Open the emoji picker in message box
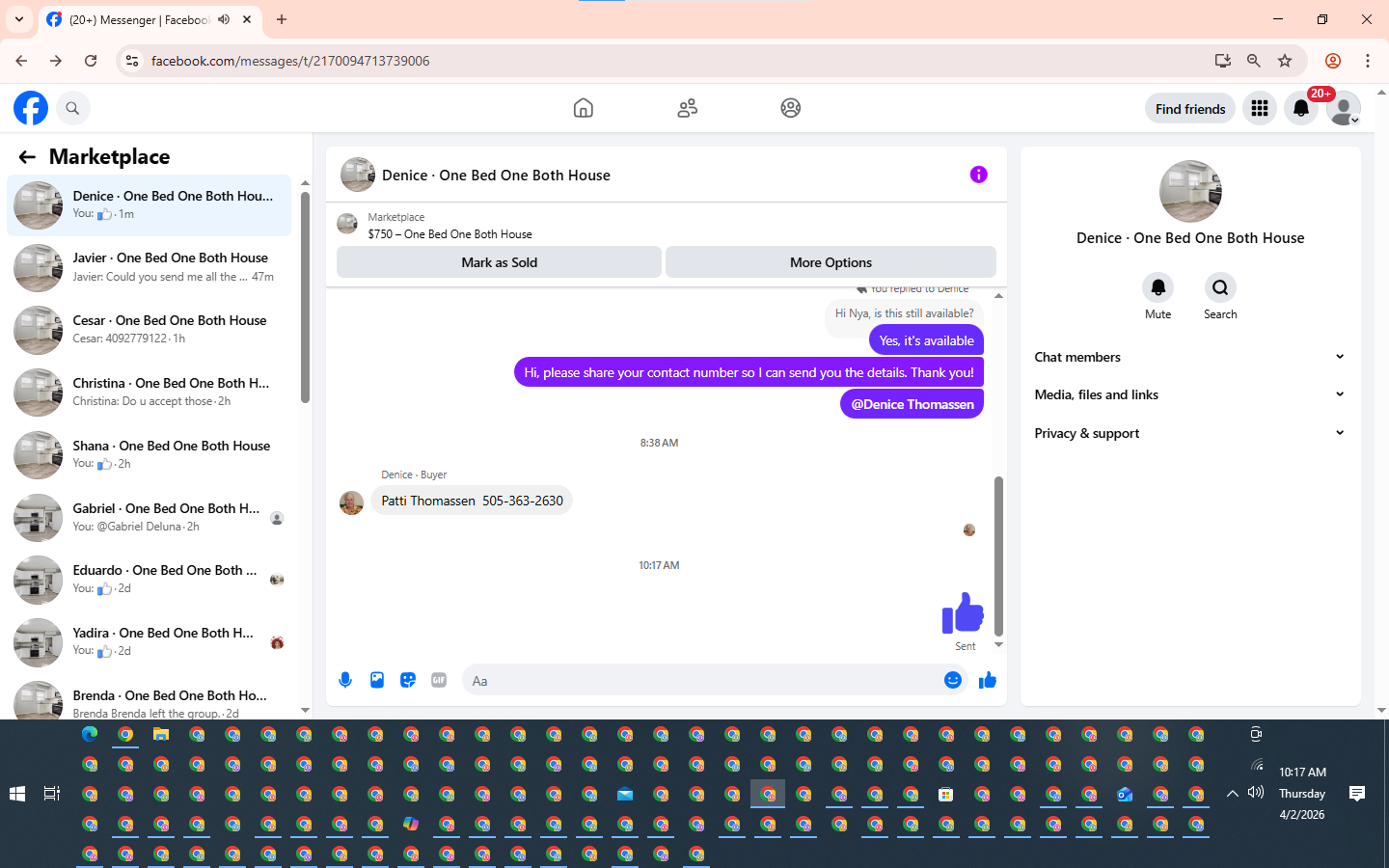 coord(953,680)
